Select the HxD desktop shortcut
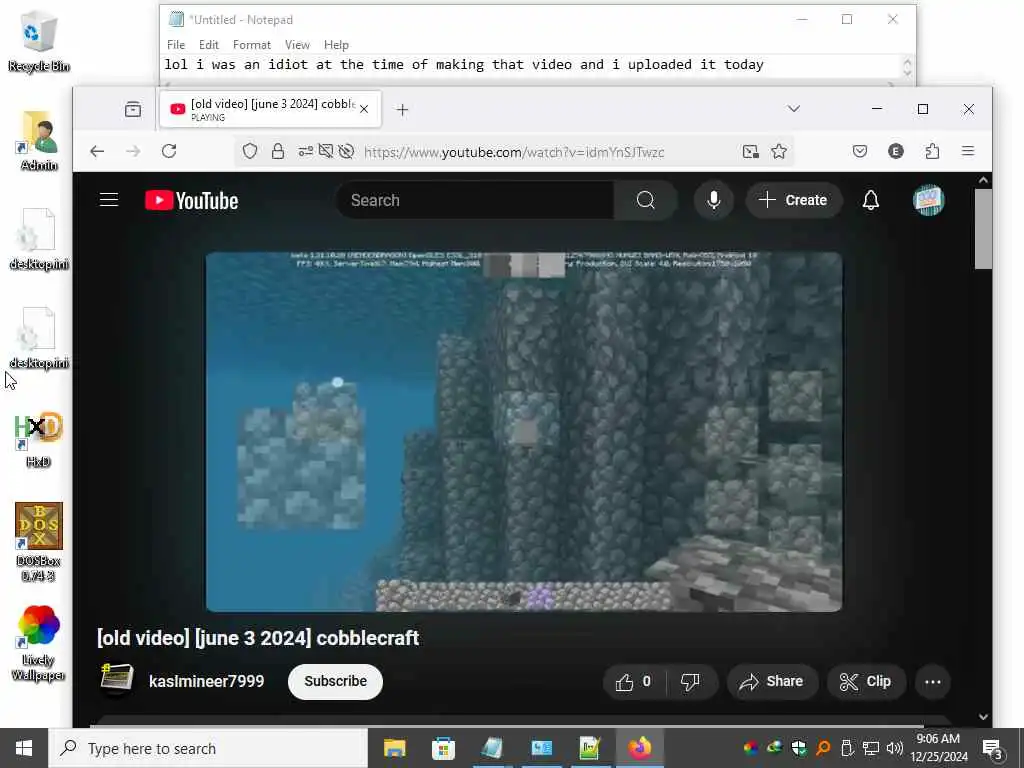The height and width of the screenshot is (768, 1024). point(39,439)
